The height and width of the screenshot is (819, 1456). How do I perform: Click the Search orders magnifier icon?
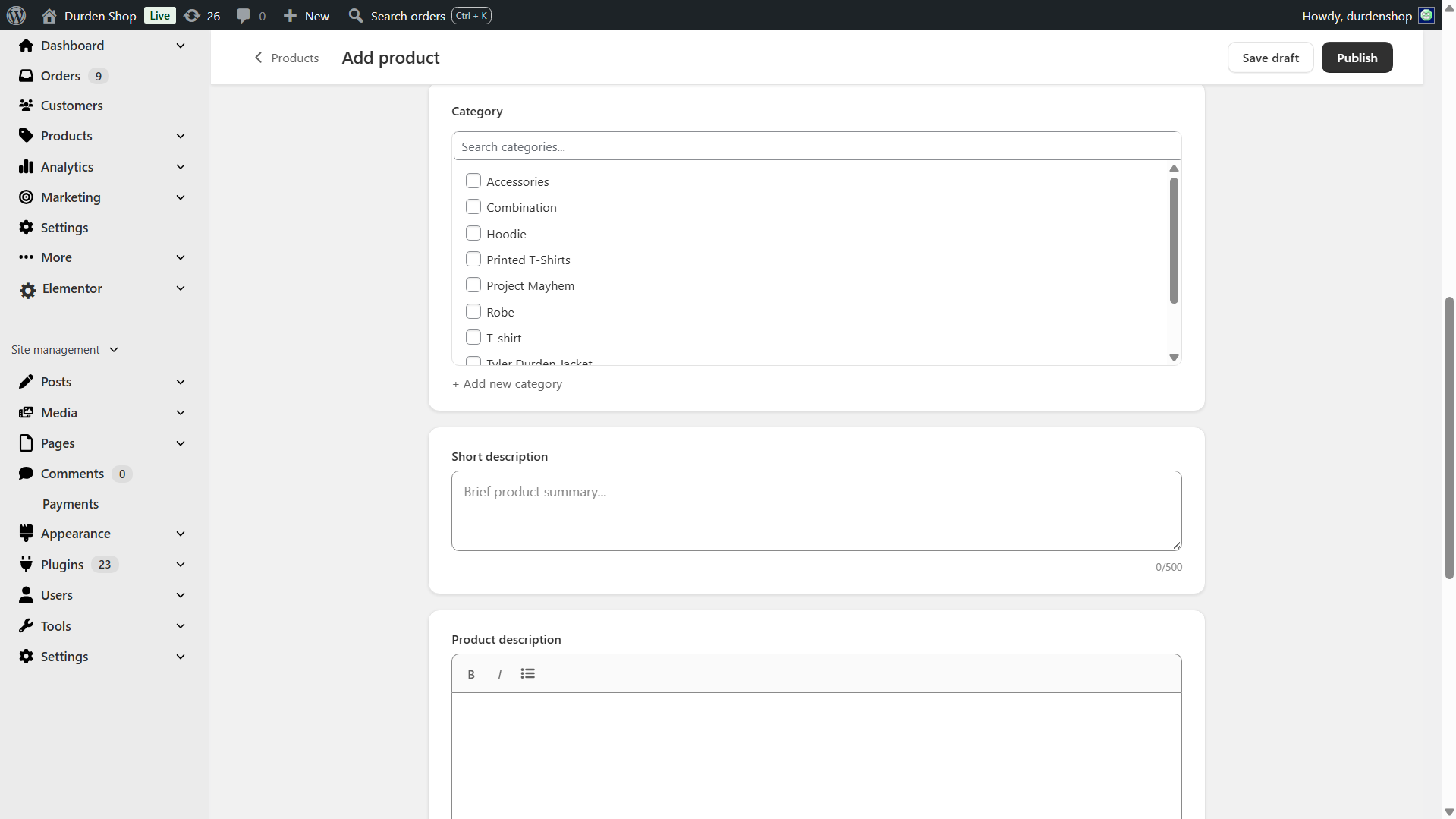pos(355,15)
